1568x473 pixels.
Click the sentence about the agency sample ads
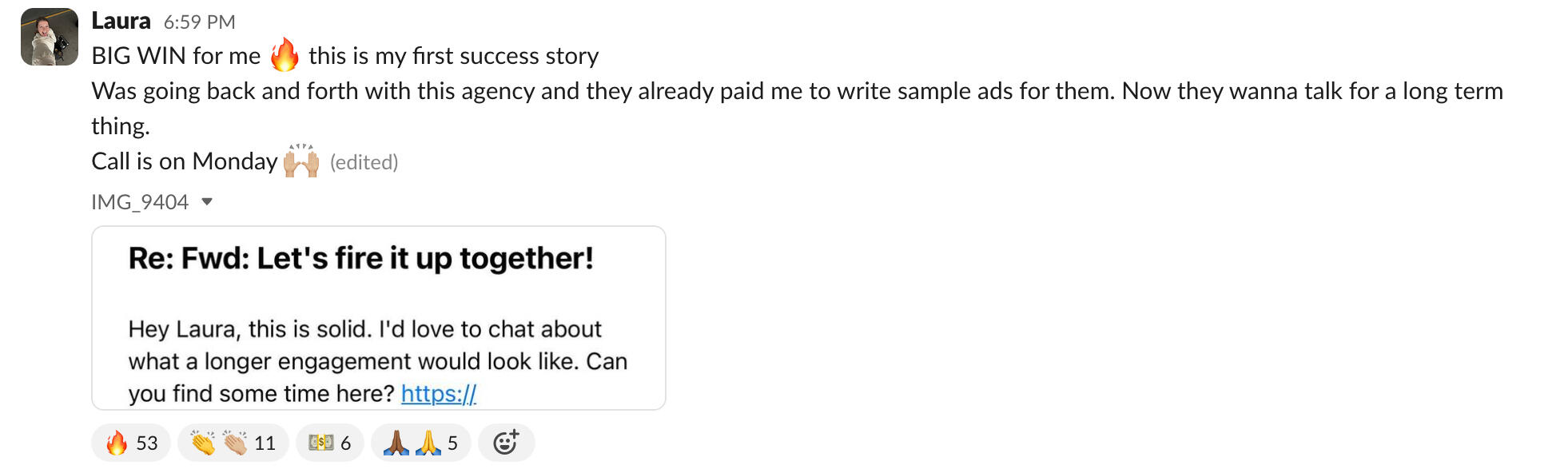[x=797, y=91]
